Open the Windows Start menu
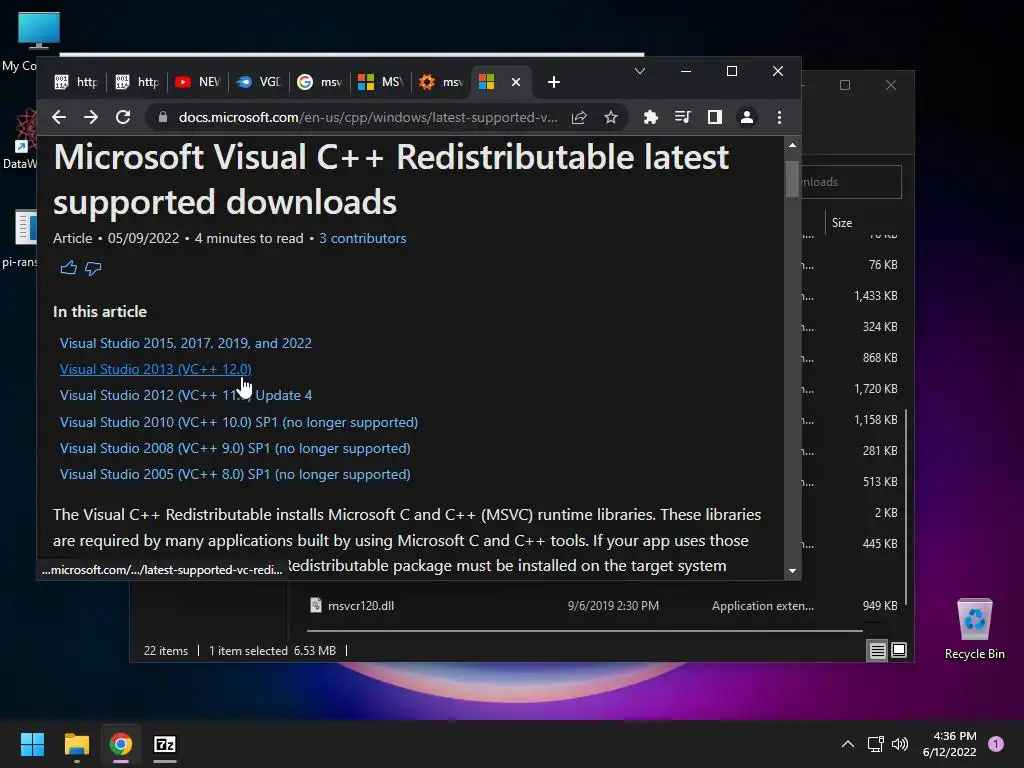Viewport: 1024px width, 768px height. [32, 744]
